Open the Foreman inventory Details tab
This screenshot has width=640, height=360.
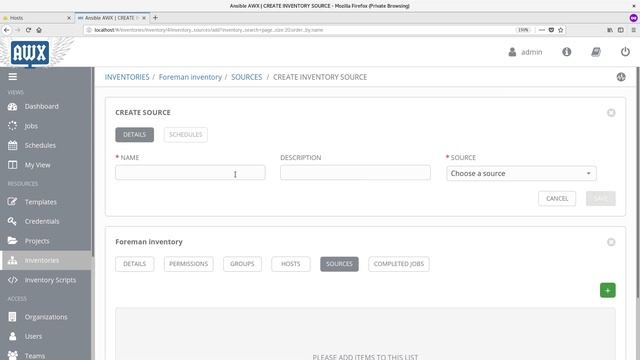pyautogui.click(x=135, y=264)
